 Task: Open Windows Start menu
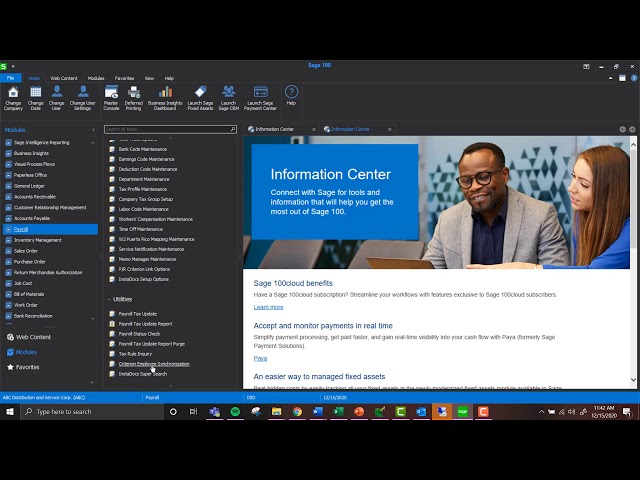click(10, 412)
